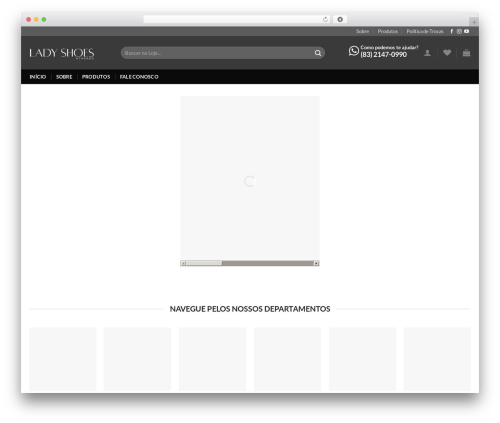Image resolution: width=500 pixels, height=423 pixels.
Task: Click the Lady Shoes logo
Action: pyautogui.click(x=62, y=53)
